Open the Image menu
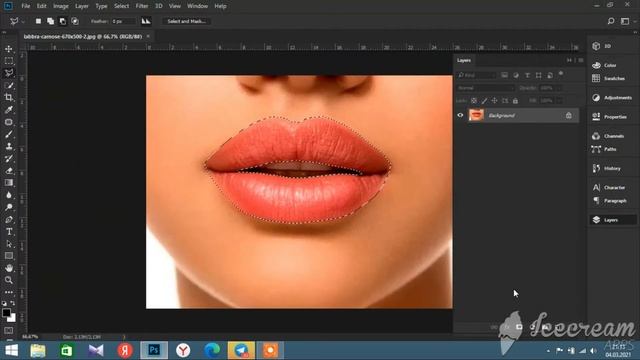 pos(61,6)
